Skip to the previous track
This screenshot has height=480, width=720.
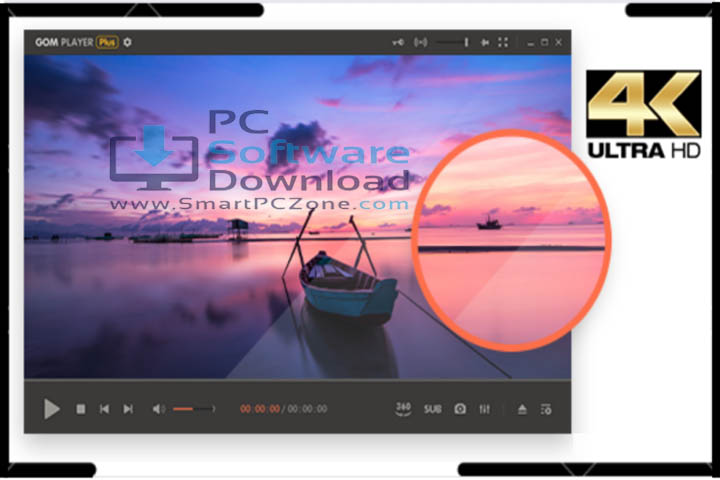104,409
